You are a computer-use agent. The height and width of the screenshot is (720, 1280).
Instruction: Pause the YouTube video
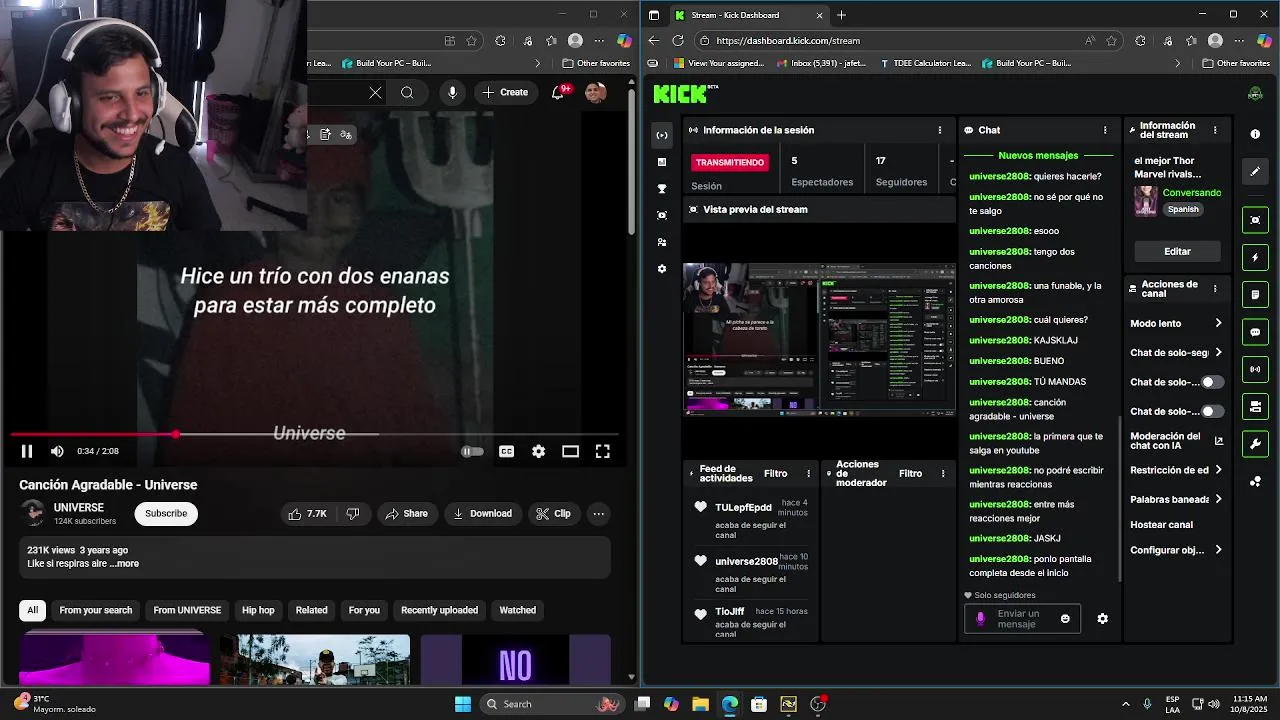pos(27,451)
